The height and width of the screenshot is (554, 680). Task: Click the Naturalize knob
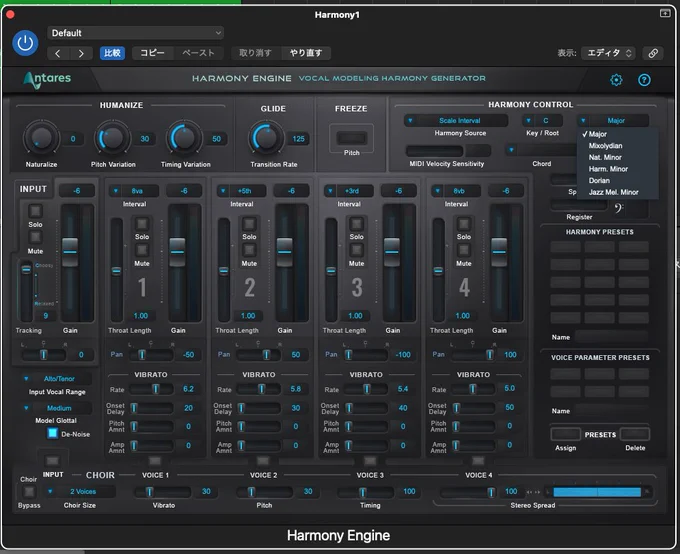(x=40, y=138)
